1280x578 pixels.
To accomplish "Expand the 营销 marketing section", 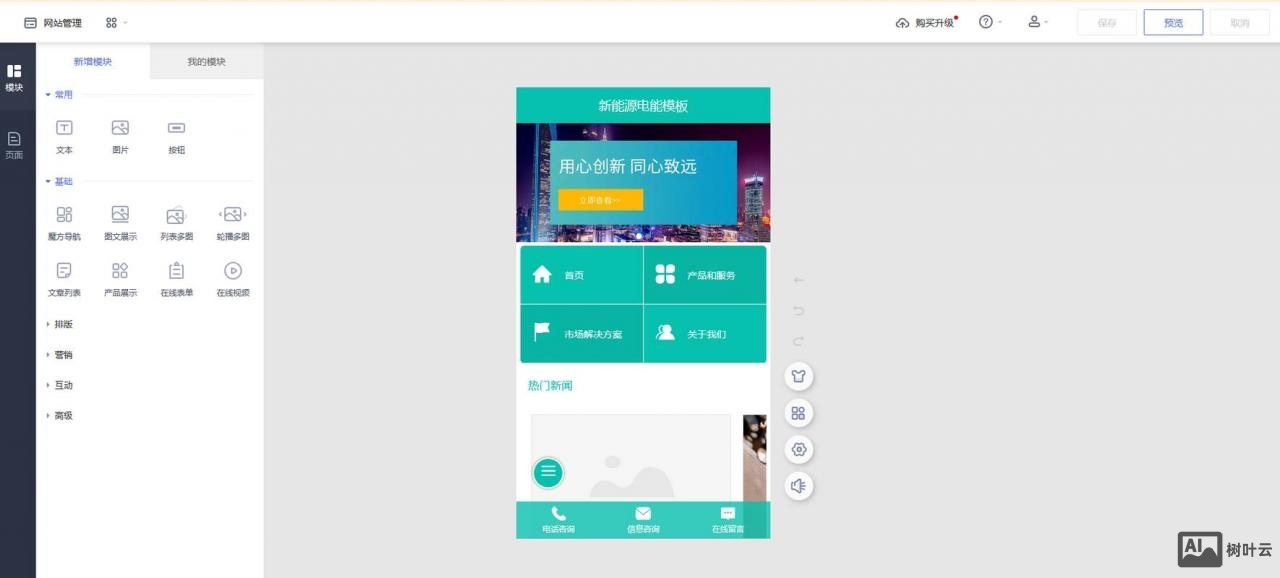I will point(62,355).
